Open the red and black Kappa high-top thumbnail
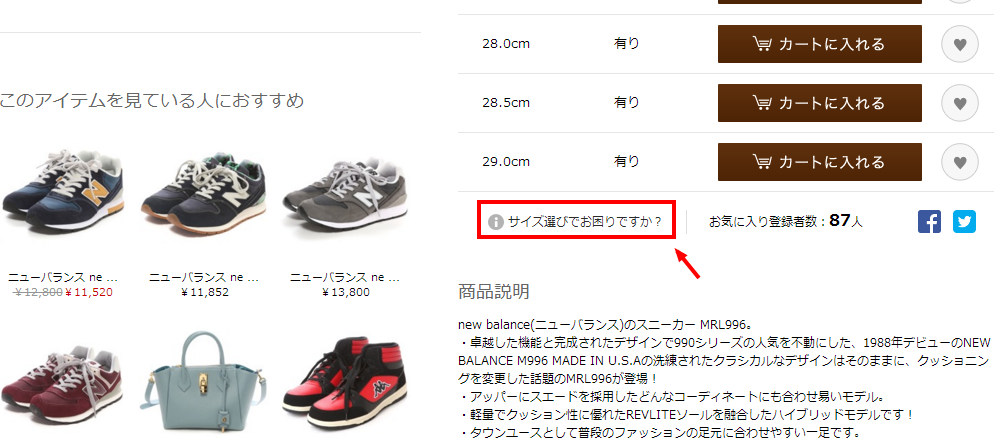The height and width of the screenshot is (445, 994). 345,382
